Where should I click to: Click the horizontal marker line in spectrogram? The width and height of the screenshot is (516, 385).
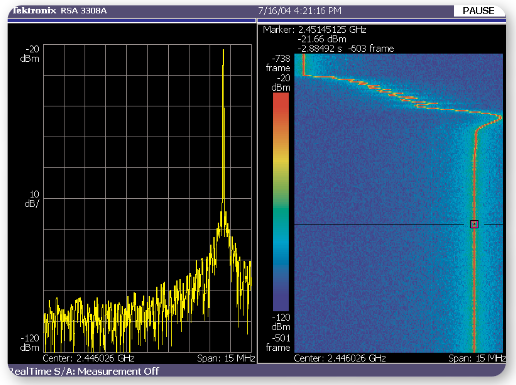click(398, 225)
